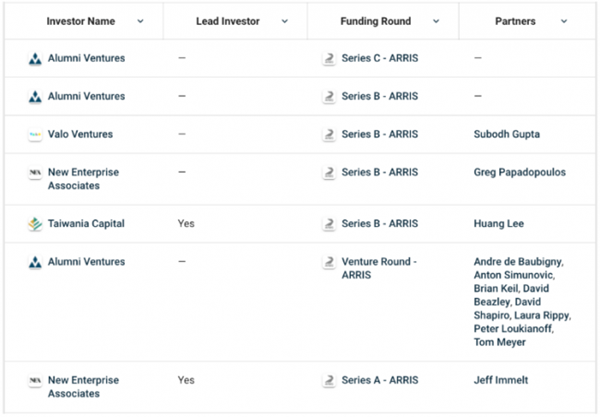The height and width of the screenshot is (417, 600).
Task: Click ARRIS icon beside Series C round
Action: (328, 59)
